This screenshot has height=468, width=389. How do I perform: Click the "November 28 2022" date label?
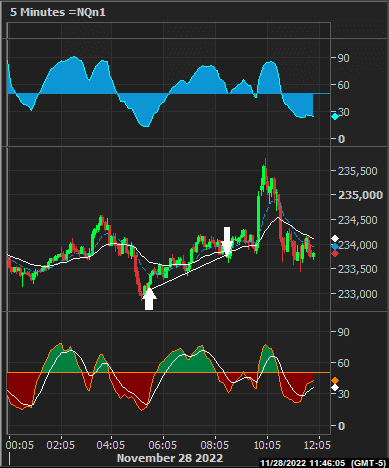pyautogui.click(x=170, y=458)
